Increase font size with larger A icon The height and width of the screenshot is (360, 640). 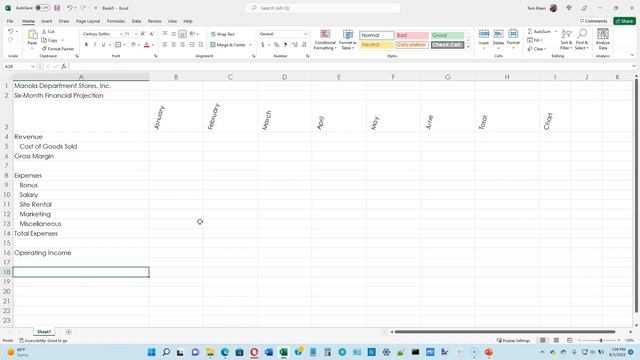coord(143,34)
